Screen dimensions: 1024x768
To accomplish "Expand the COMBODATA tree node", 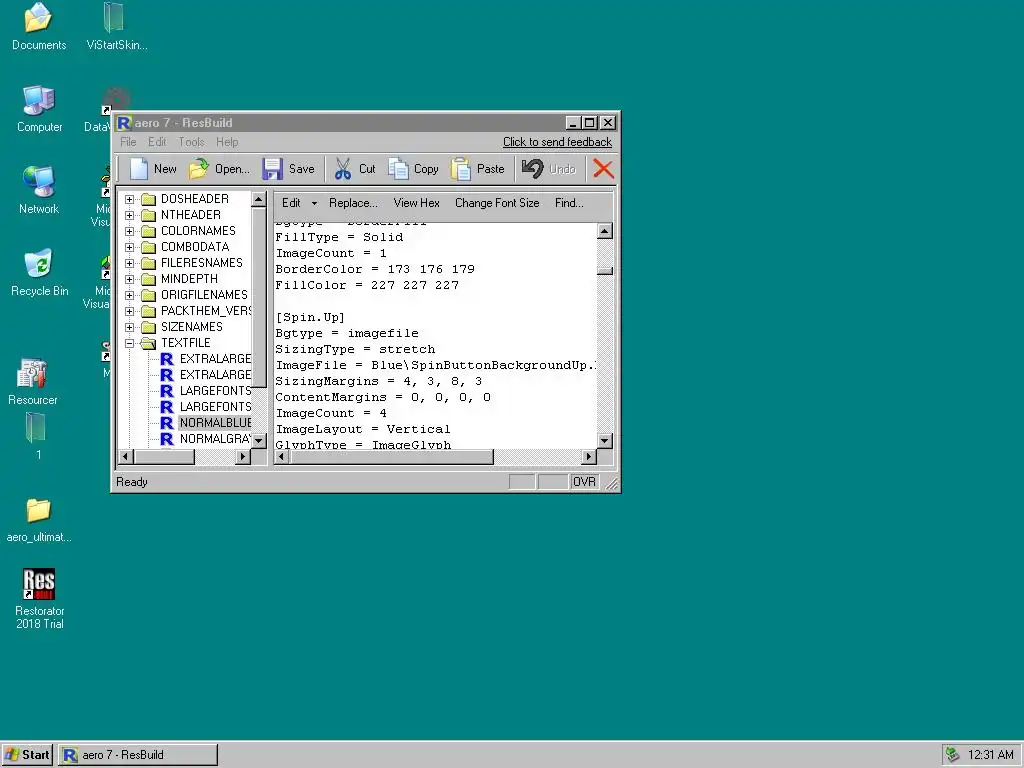I will (129, 247).
